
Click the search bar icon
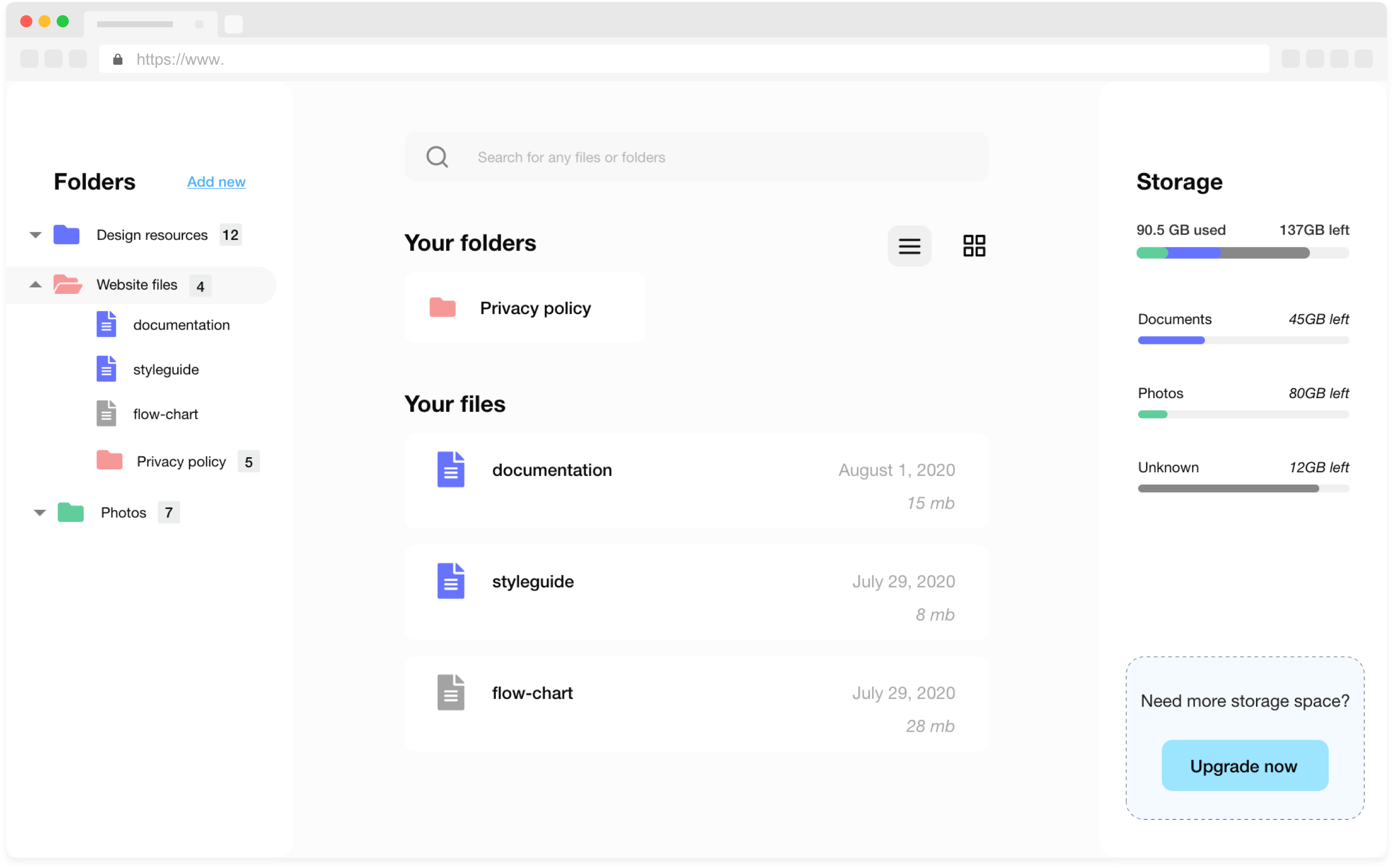(437, 157)
